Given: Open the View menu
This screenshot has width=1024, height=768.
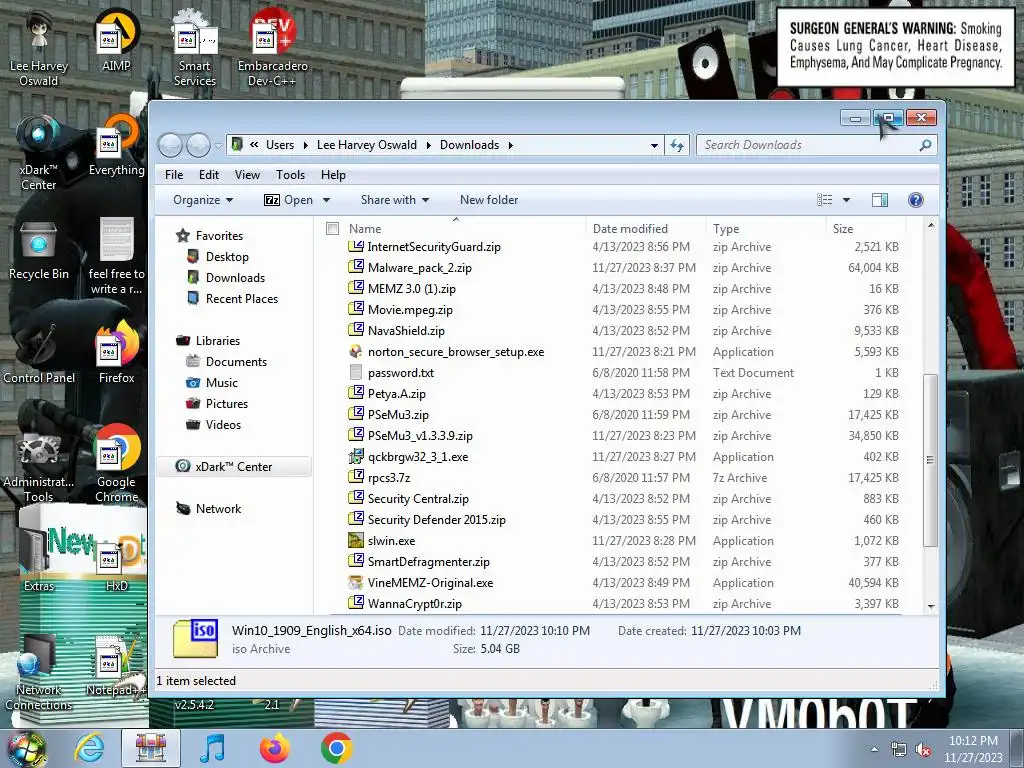Looking at the screenshot, I should point(248,175).
